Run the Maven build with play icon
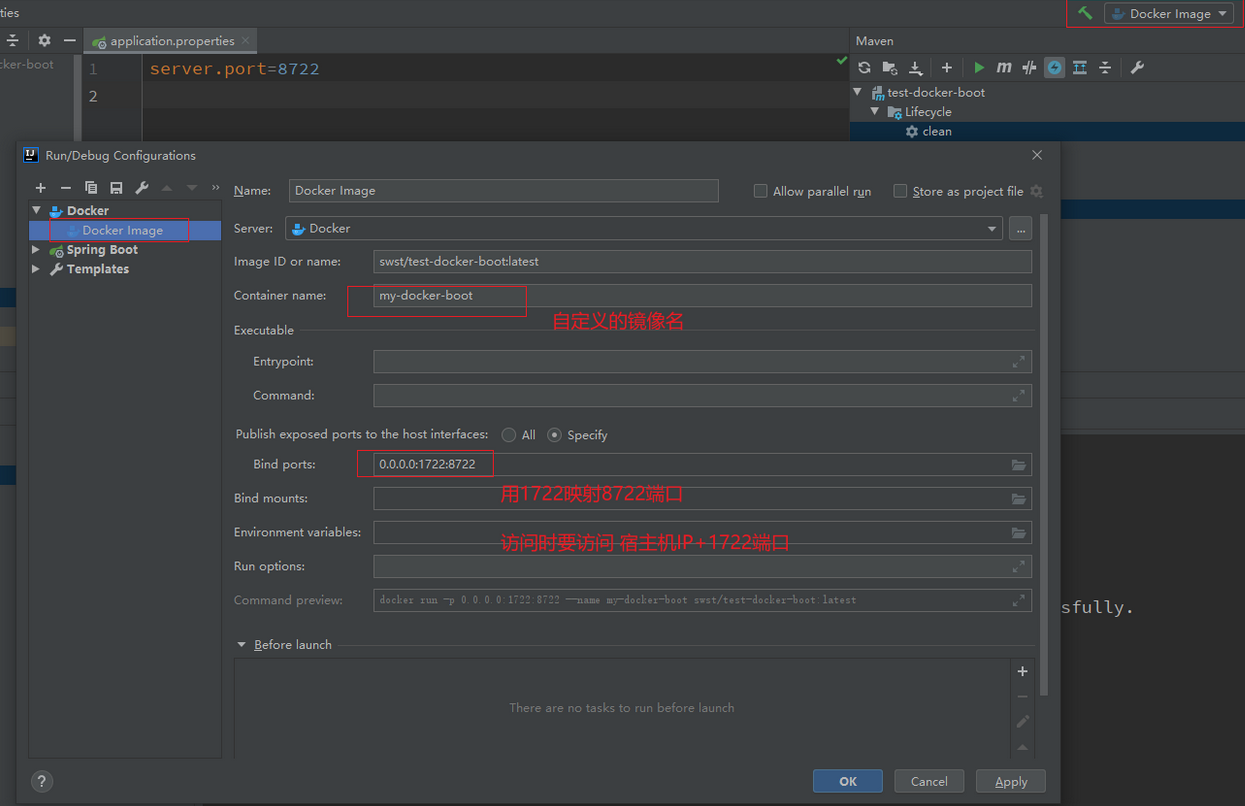This screenshot has width=1245, height=806. (x=979, y=67)
